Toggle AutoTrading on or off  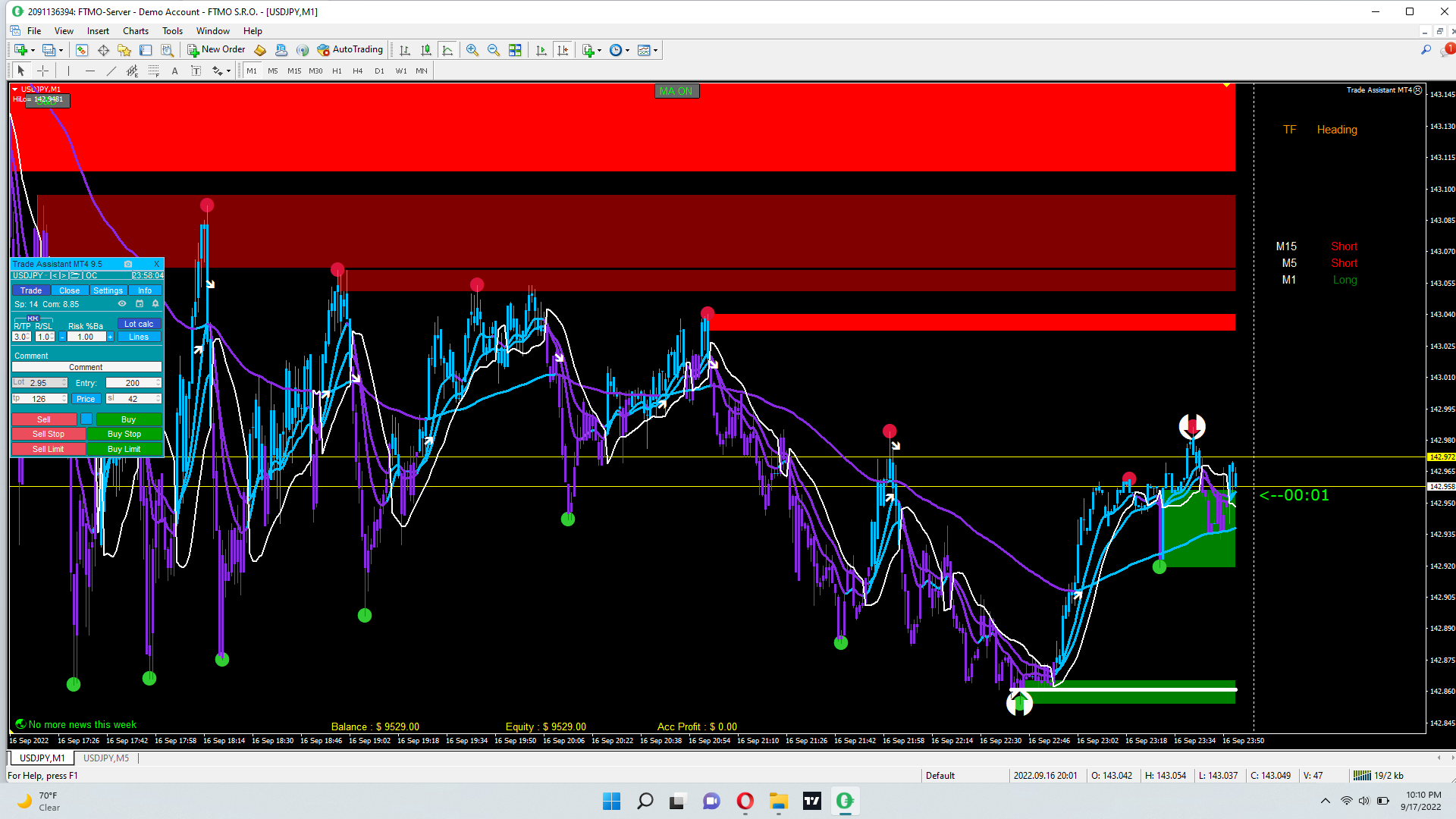point(350,50)
